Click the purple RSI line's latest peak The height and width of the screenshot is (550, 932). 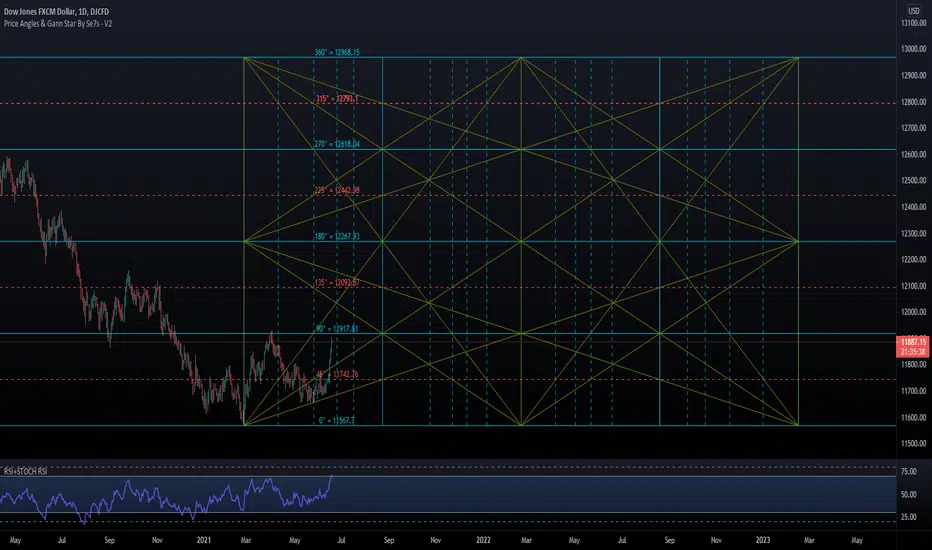point(331,477)
